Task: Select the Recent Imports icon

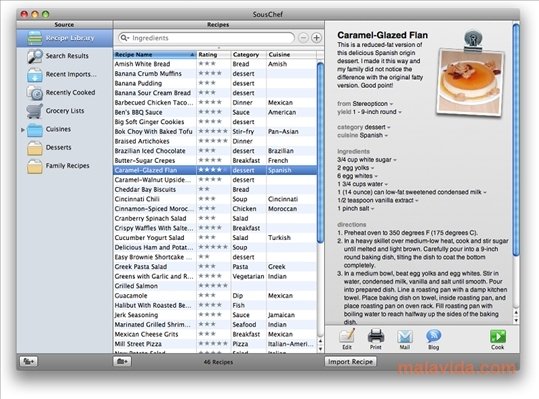Action: tap(35, 75)
